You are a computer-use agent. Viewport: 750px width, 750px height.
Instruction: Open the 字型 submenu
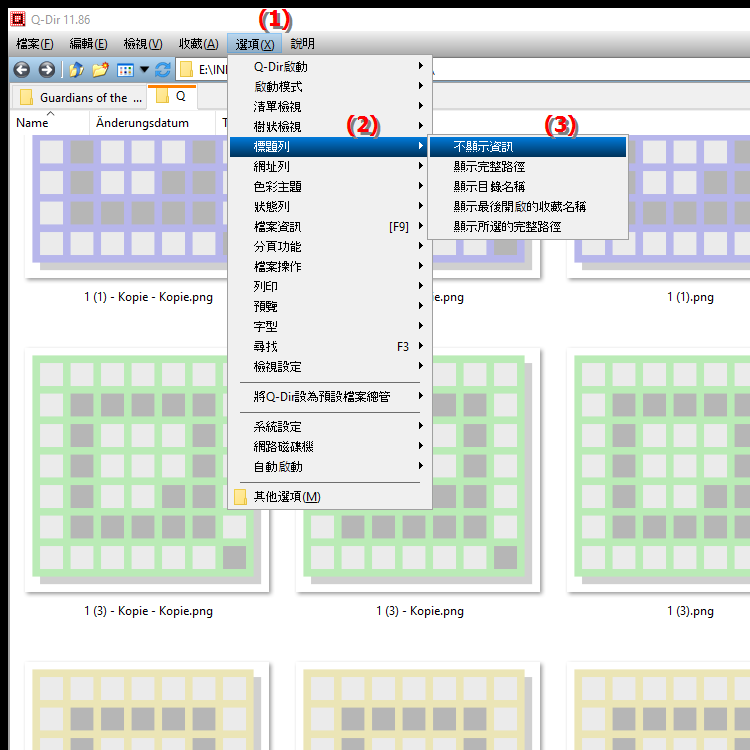coord(330,327)
